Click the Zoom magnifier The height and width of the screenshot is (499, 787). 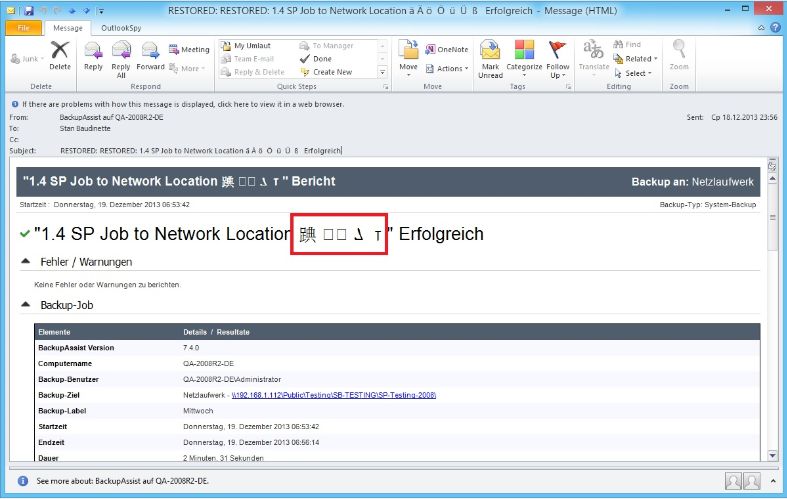pos(679,55)
